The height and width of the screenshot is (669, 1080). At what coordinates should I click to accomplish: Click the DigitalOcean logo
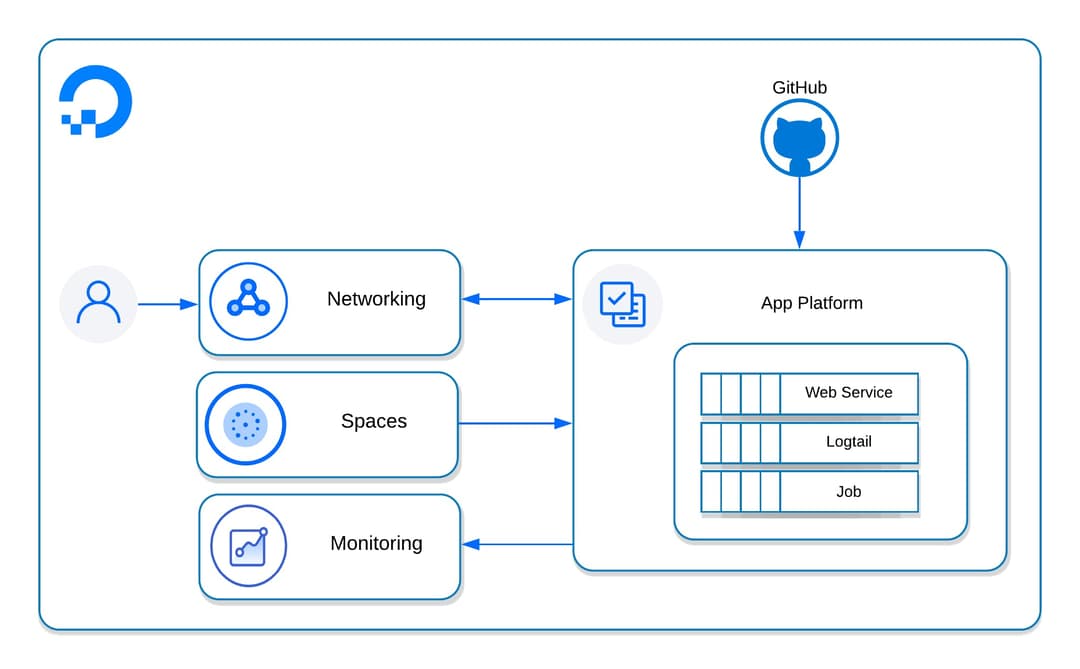[x=96, y=101]
